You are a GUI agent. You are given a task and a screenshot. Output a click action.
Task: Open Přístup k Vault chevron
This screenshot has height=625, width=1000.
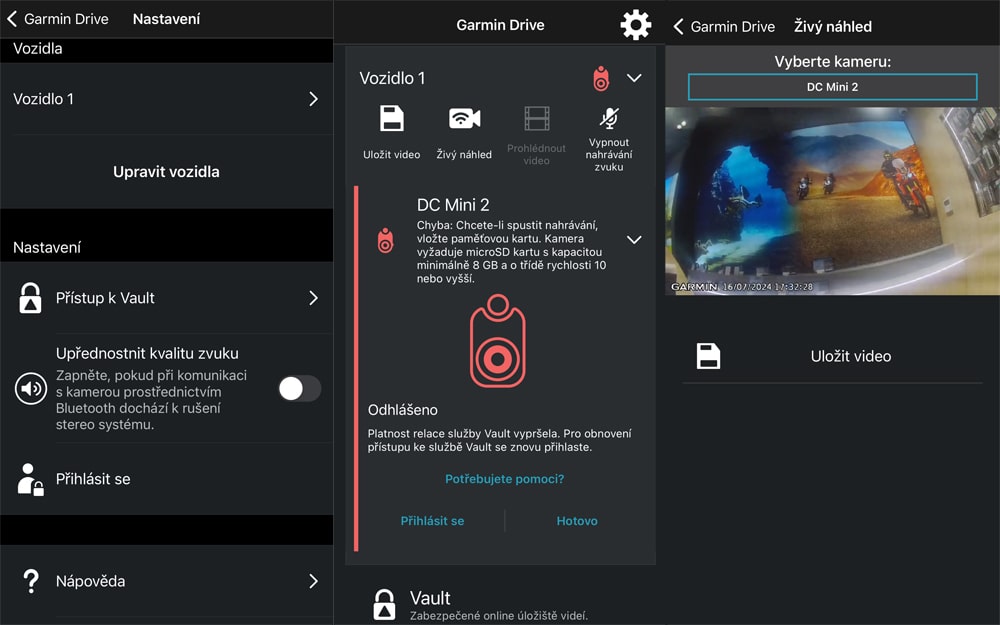click(313, 298)
